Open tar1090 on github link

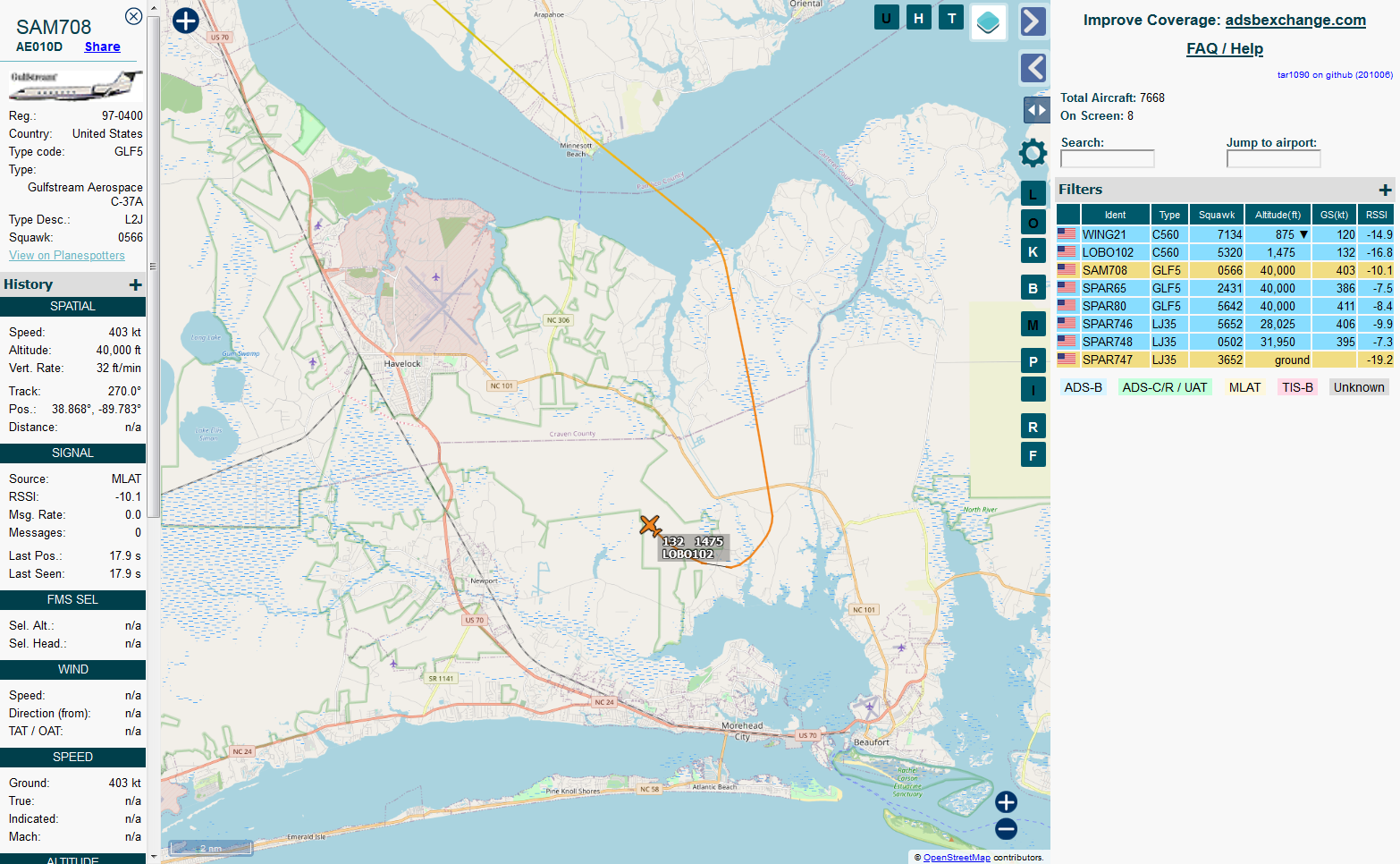(x=1335, y=75)
